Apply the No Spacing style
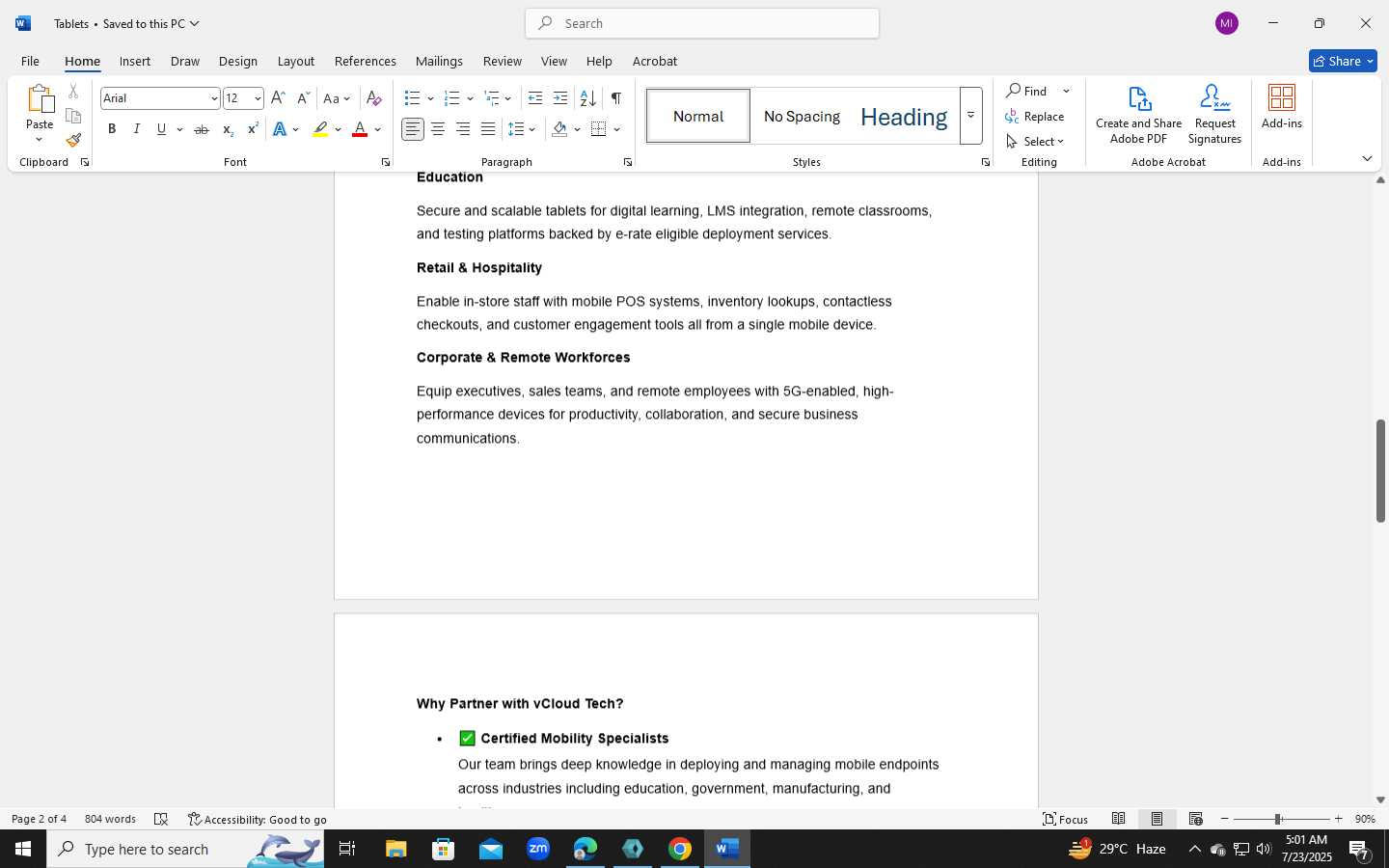1389x868 pixels. point(802,116)
